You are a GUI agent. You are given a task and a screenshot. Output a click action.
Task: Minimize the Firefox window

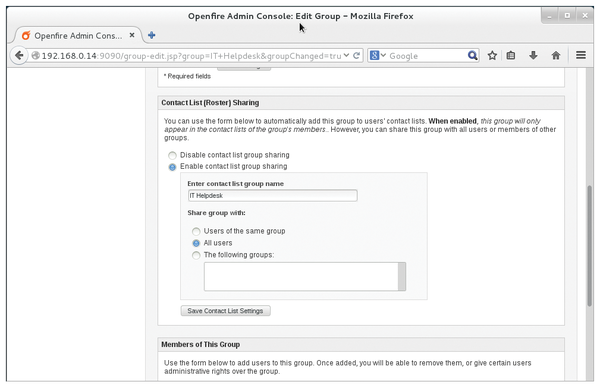point(550,16)
